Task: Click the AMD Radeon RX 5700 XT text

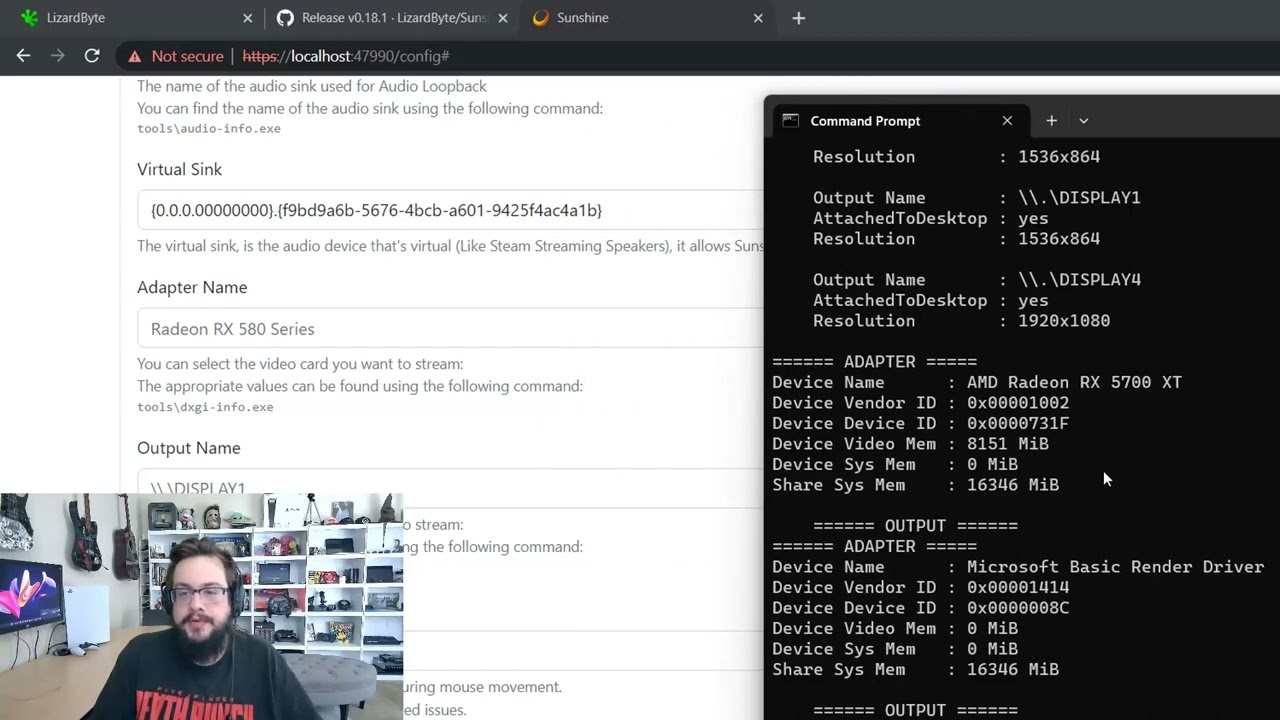Action: 1074,382
